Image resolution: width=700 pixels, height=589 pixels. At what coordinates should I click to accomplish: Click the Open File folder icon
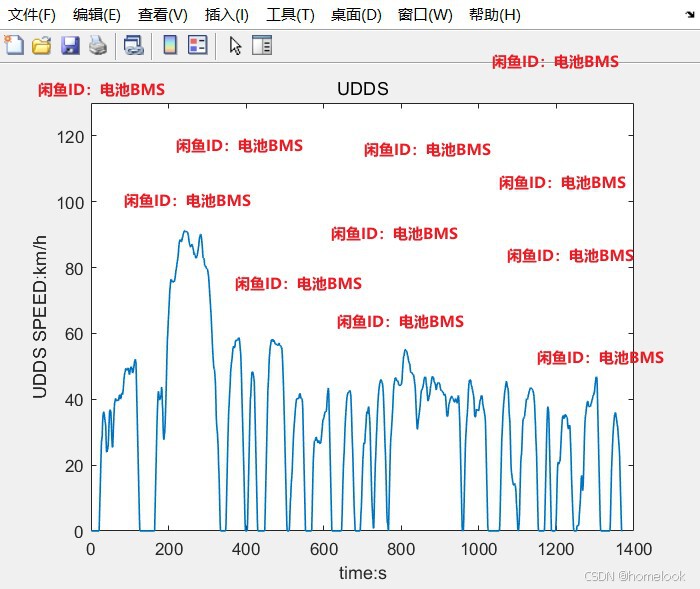(42, 46)
